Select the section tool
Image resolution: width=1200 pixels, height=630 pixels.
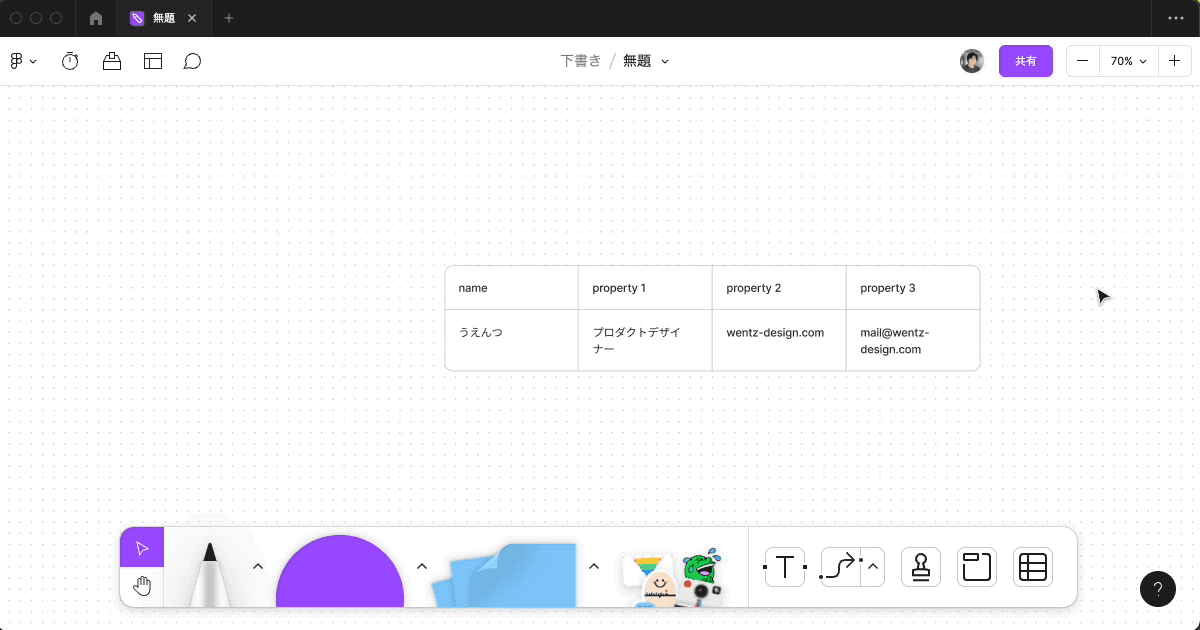coord(977,567)
